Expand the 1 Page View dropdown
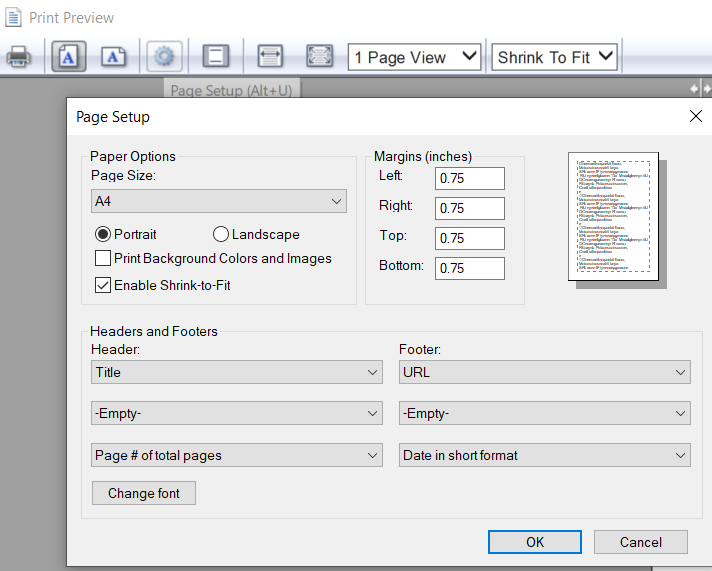 pos(414,57)
